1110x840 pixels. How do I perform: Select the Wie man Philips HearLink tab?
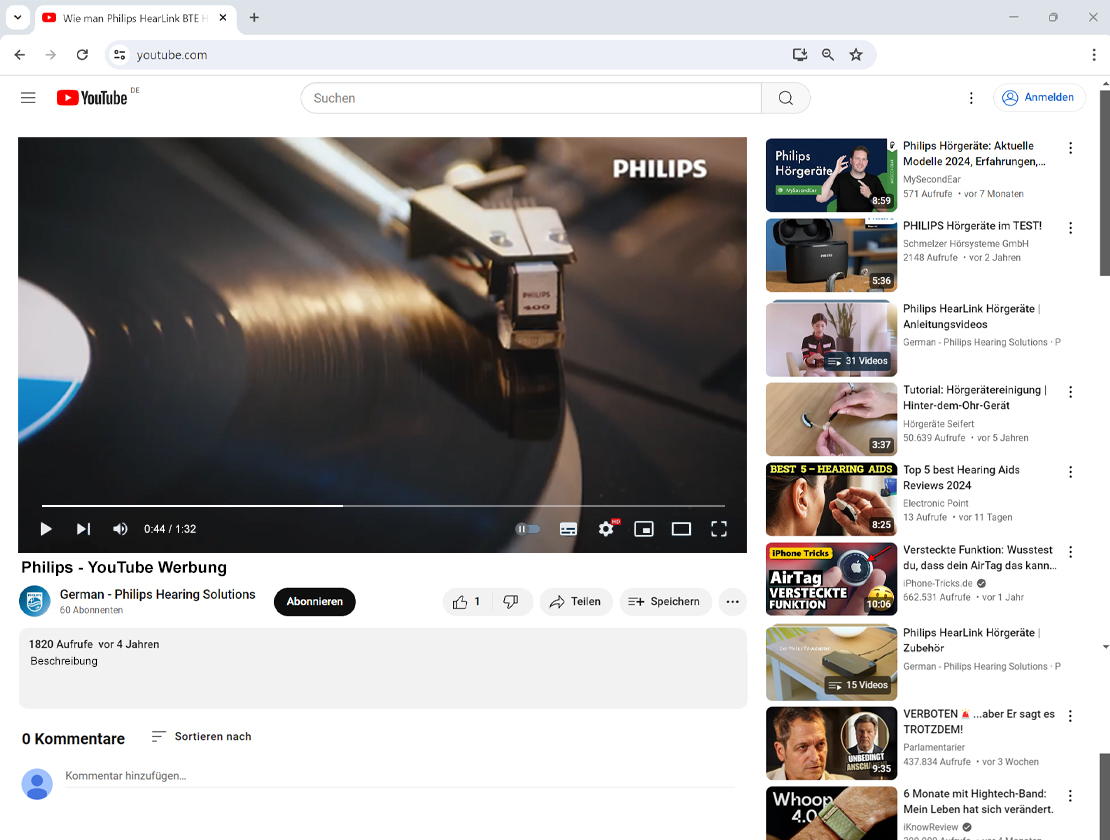[136, 18]
